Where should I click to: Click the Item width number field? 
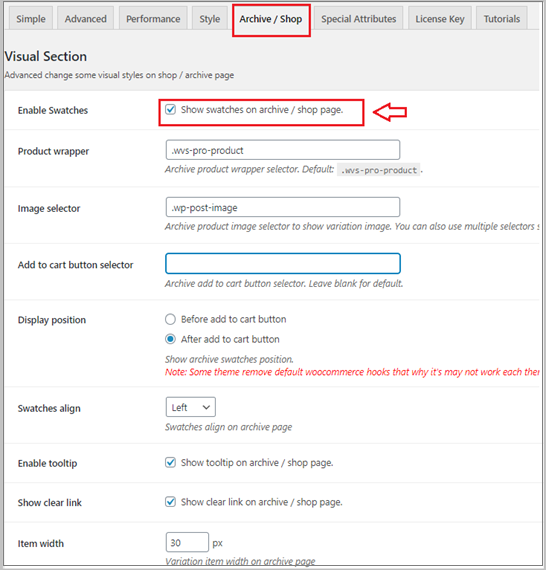187,542
